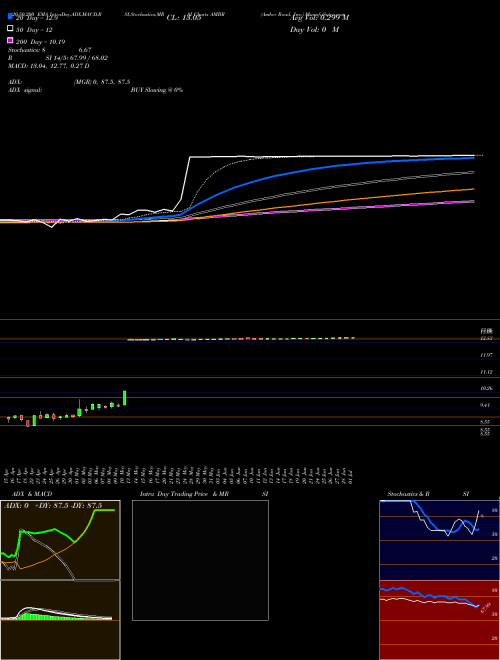The image size is (500, 660).
Task: Click the MACD: 13.04, 12.77, 0.27 line
Action: (49, 66)
